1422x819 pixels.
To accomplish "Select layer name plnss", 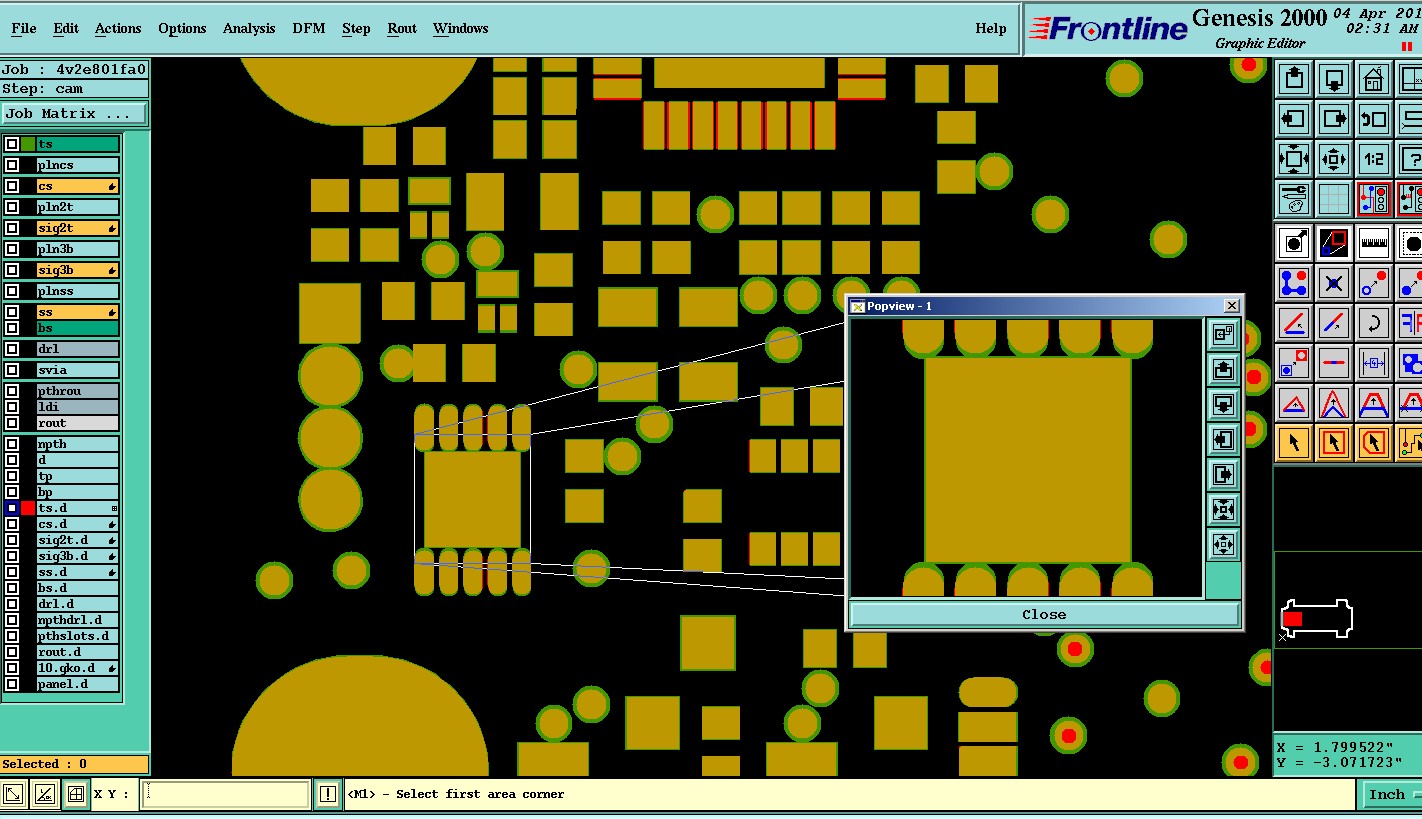I will [x=78, y=291].
